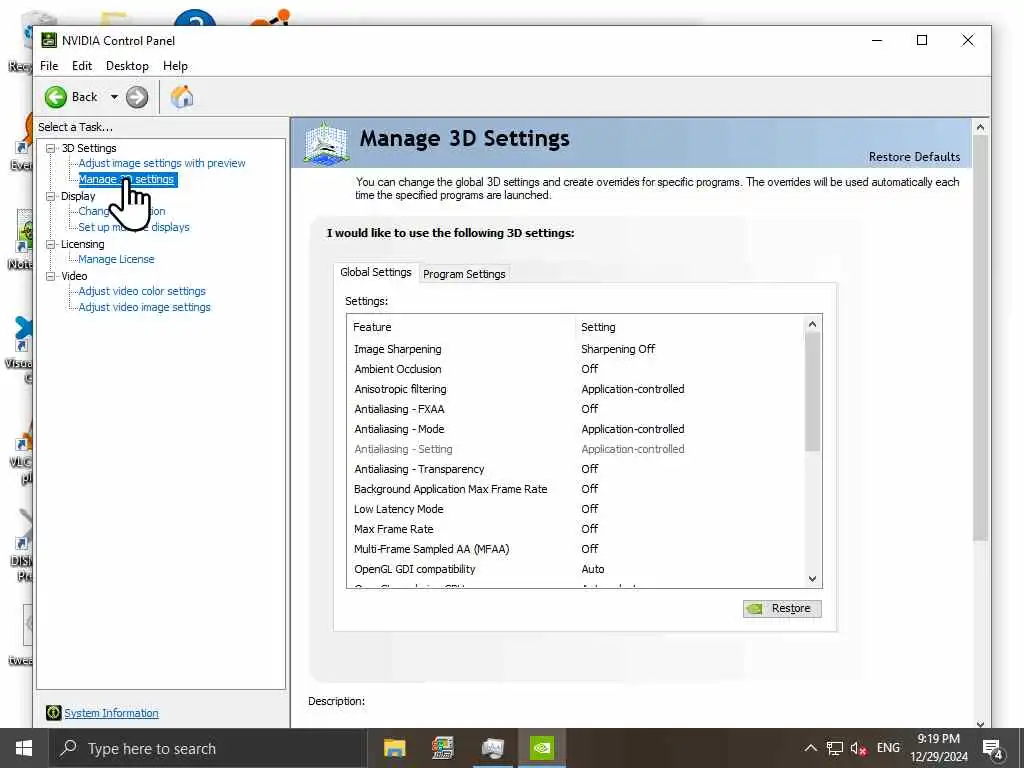Open Set up multiple displays
The height and width of the screenshot is (768, 1024).
pos(134,227)
